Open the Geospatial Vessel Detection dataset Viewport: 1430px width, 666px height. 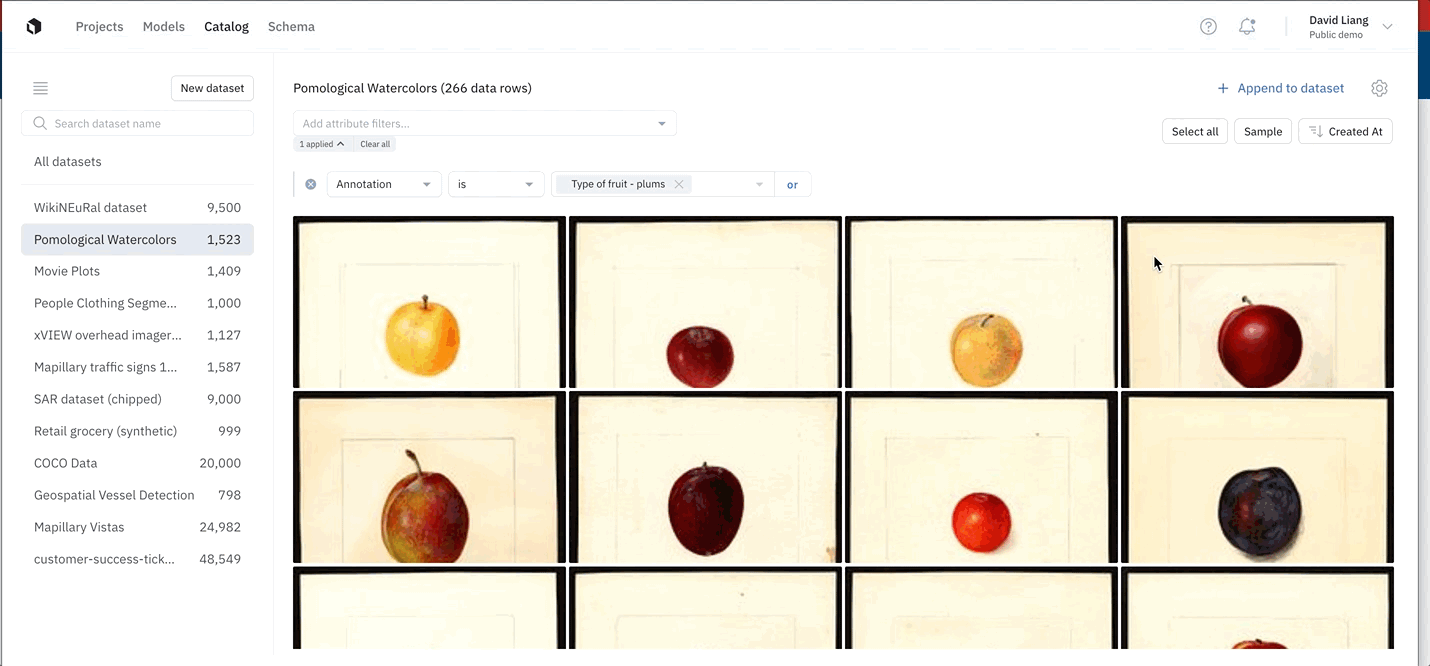tap(137, 495)
